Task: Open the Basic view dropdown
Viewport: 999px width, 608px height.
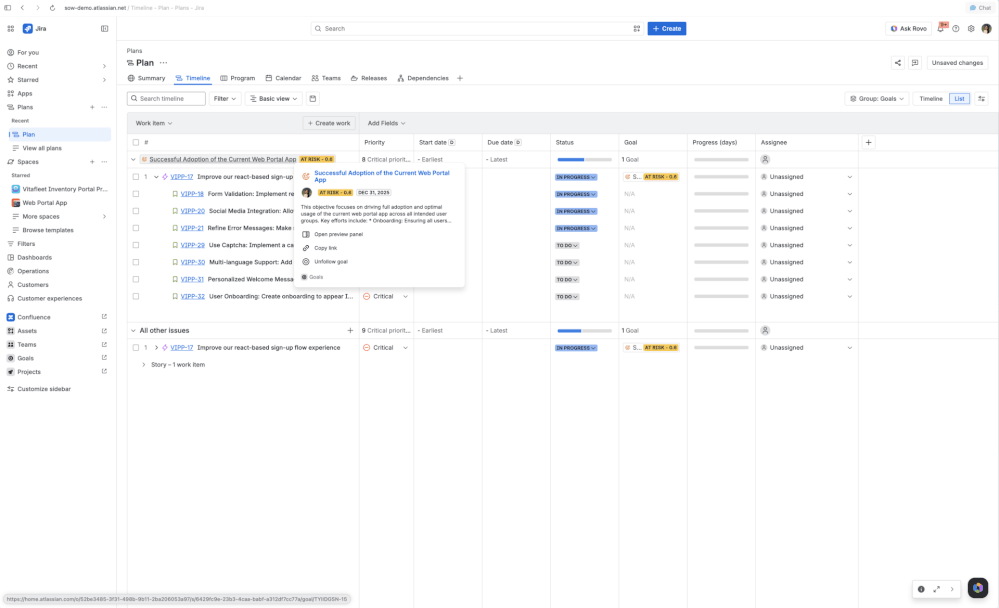Action: tap(273, 99)
